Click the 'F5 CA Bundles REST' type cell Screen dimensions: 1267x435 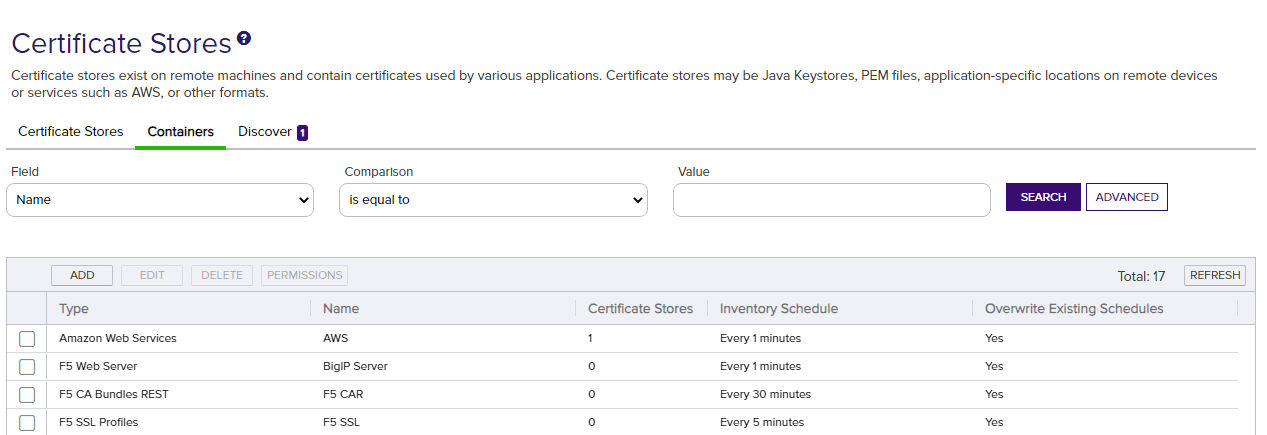(114, 394)
